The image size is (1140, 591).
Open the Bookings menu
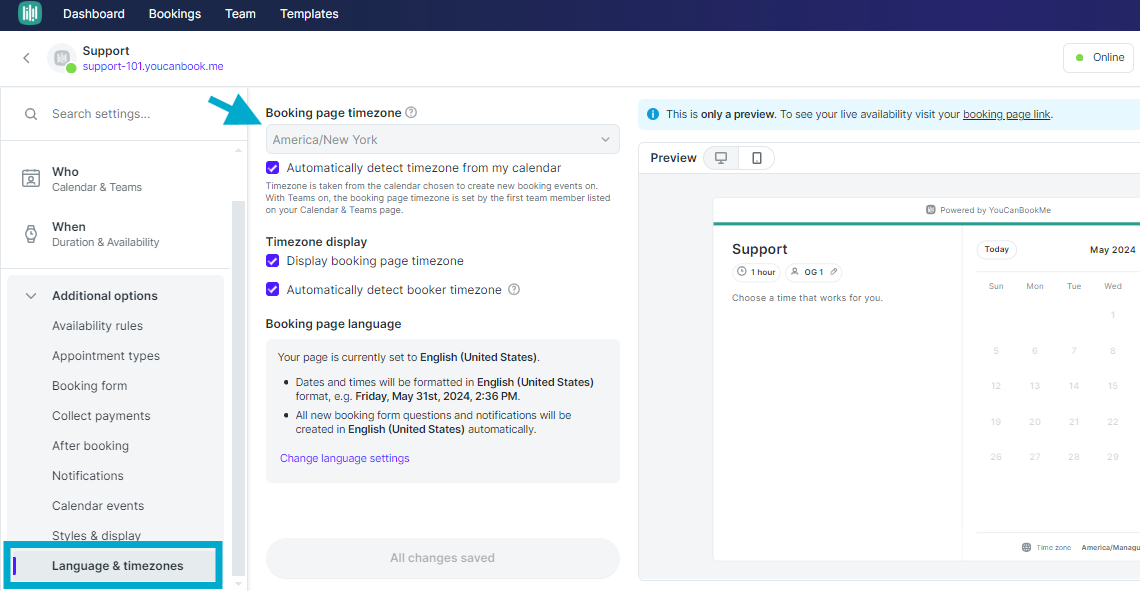pos(174,14)
